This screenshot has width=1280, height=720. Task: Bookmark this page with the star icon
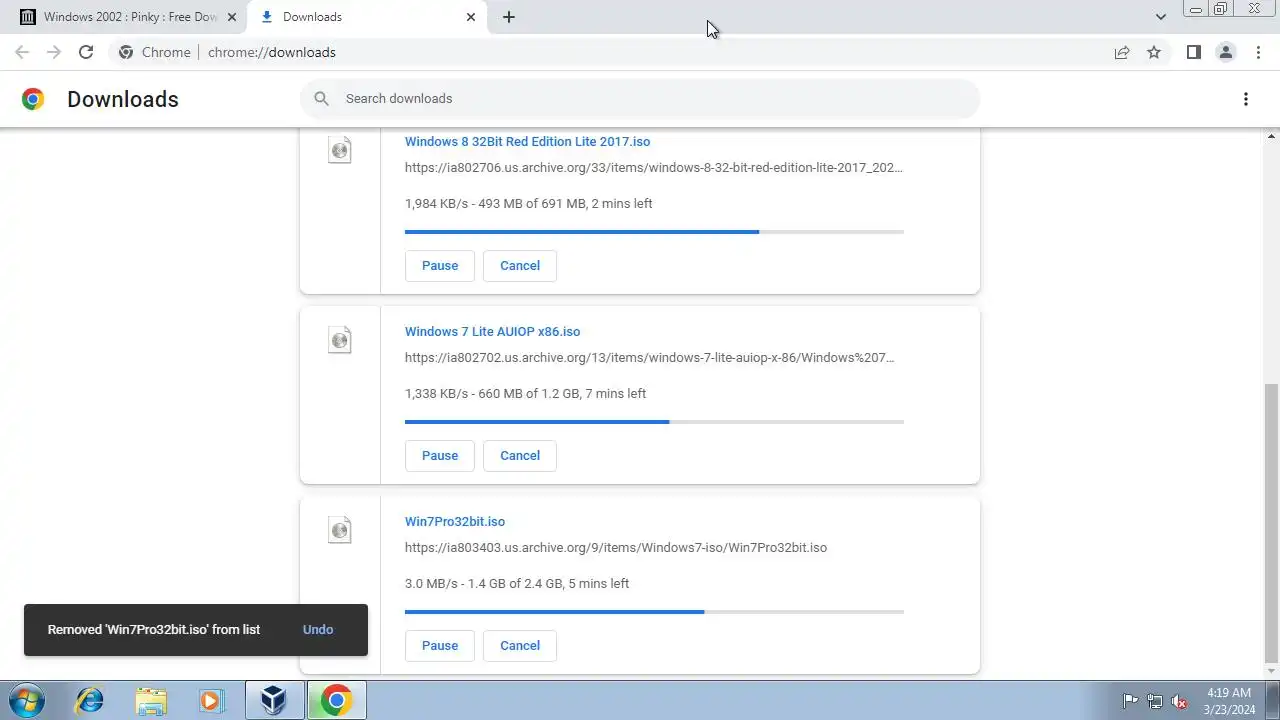(1154, 52)
